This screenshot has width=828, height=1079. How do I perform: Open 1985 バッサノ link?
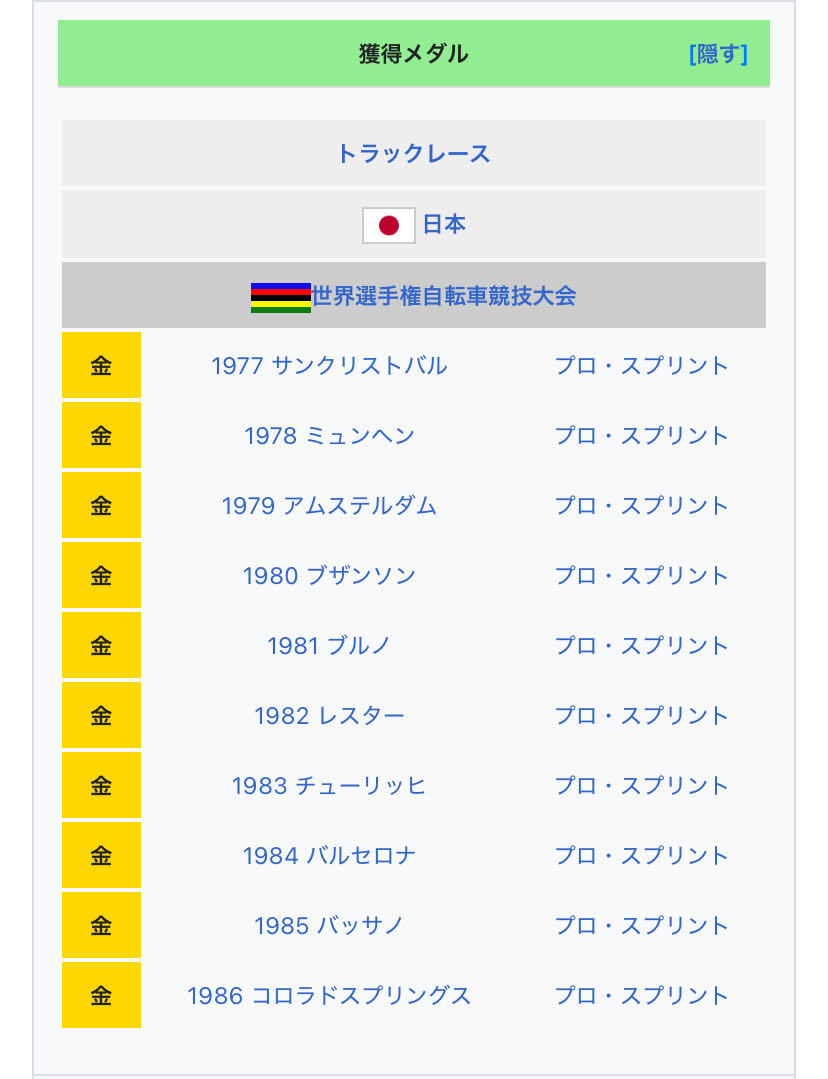tap(330, 926)
